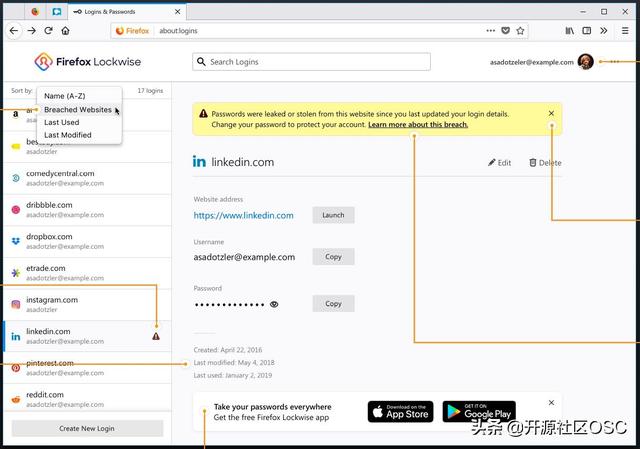The image size is (640, 449).
Task: Select Name (A-Z) sort option
Action: pos(64,96)
